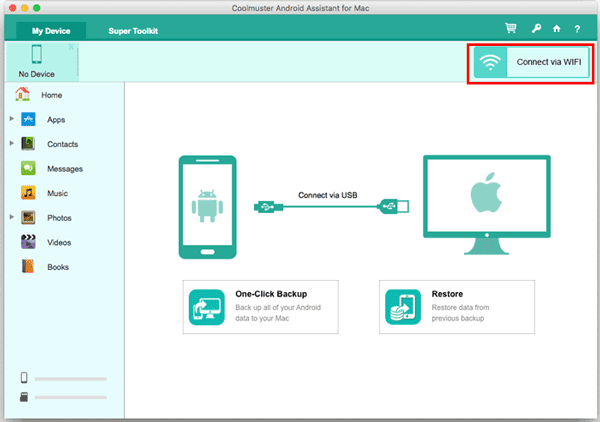
Task: Click the window title Coolmuster Android Assistant
Action: pos(300,8)
